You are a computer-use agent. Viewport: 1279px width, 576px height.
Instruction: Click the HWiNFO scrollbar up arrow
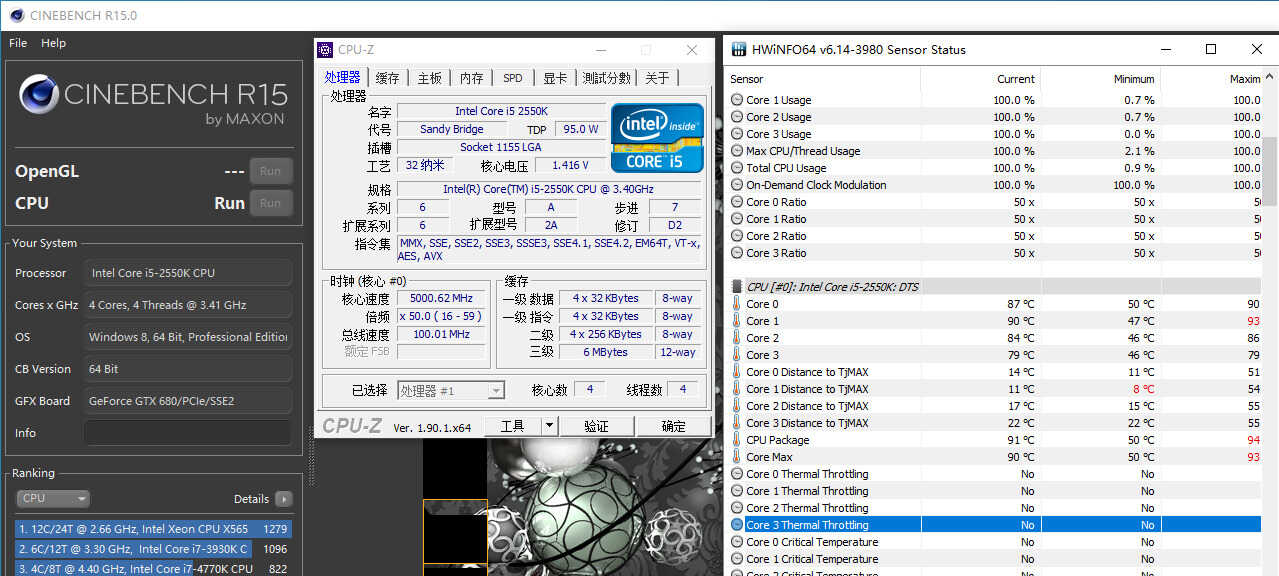pyautogui.click(x=1270, y=77)
